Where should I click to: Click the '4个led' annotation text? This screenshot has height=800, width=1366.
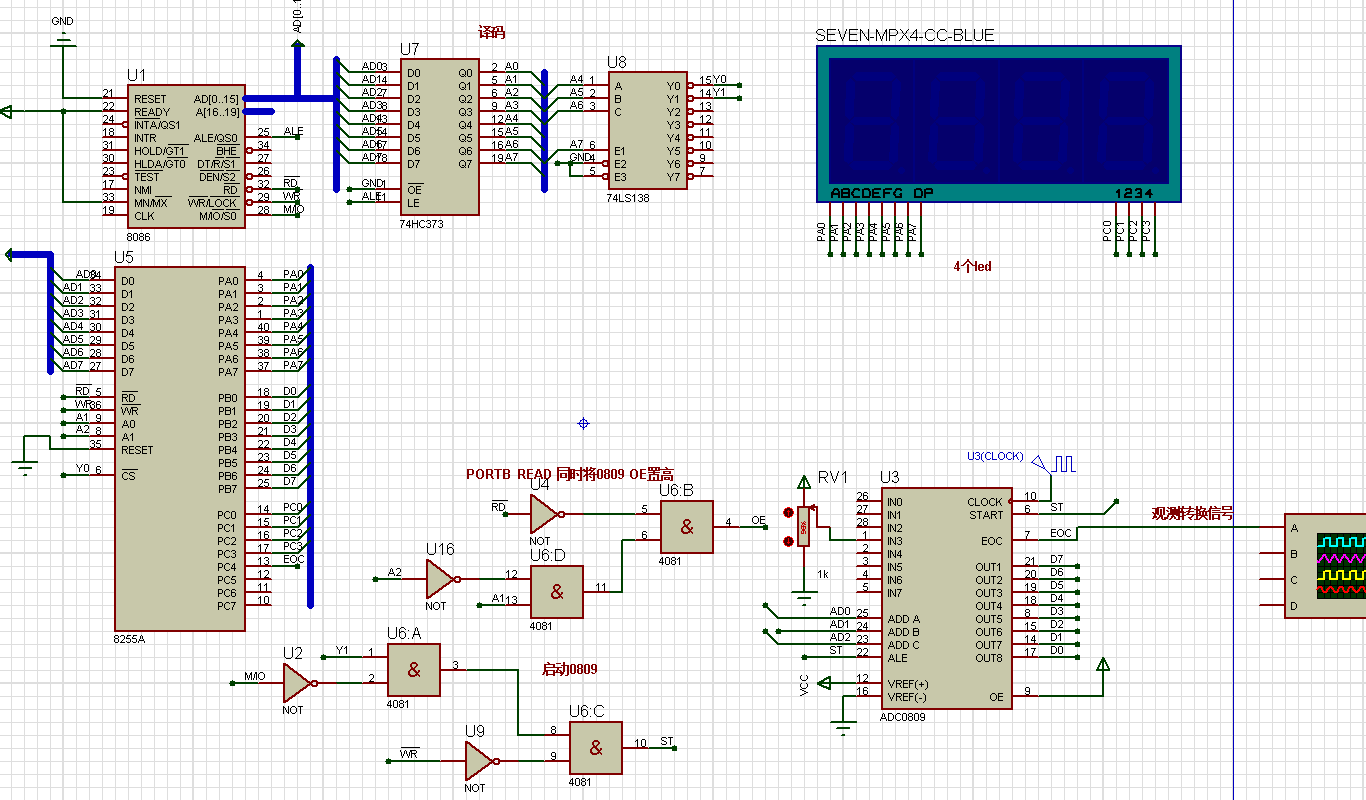[x=972, y=267]
